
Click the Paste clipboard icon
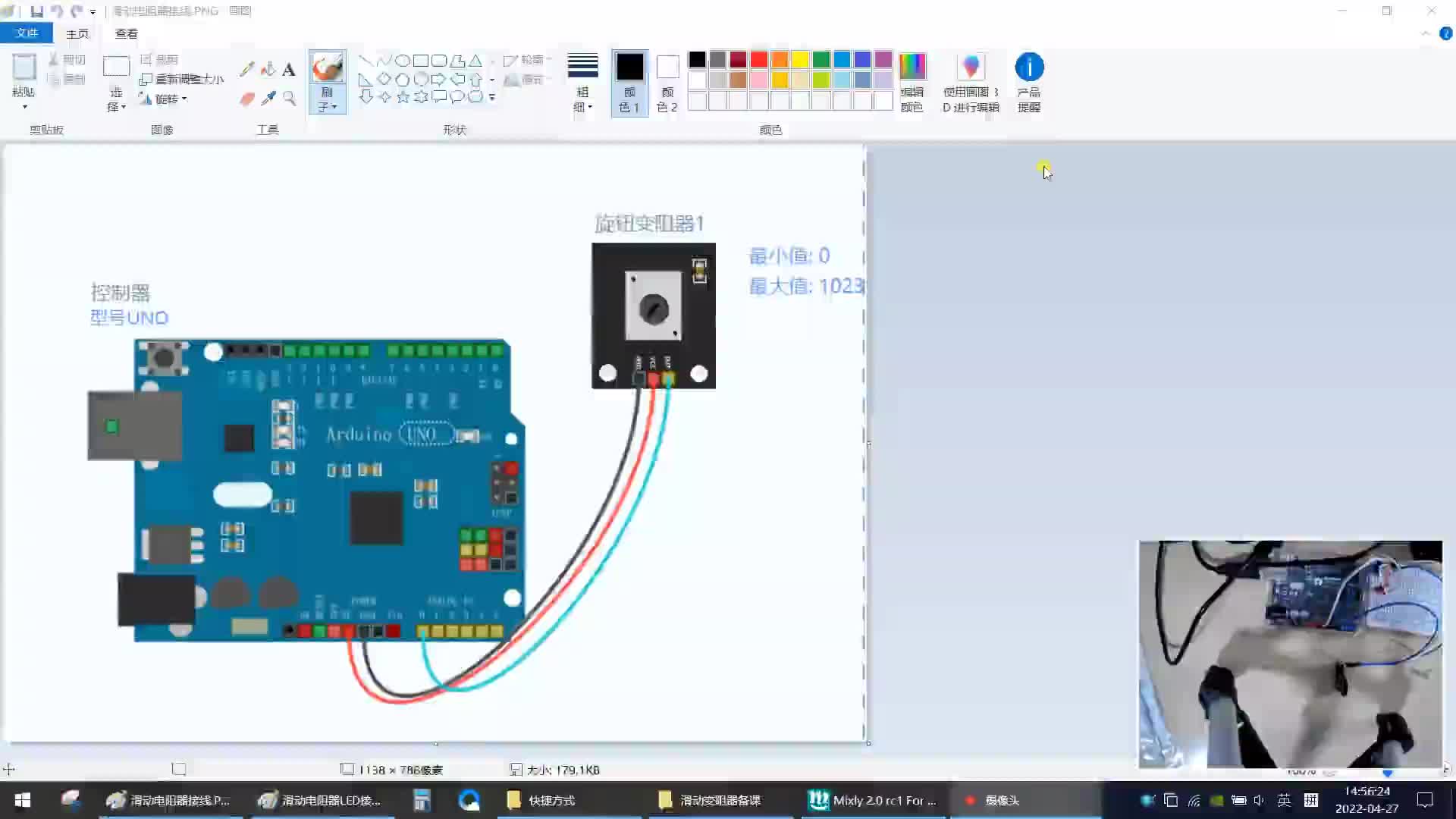pyautogui.click(x=24, y=67)
